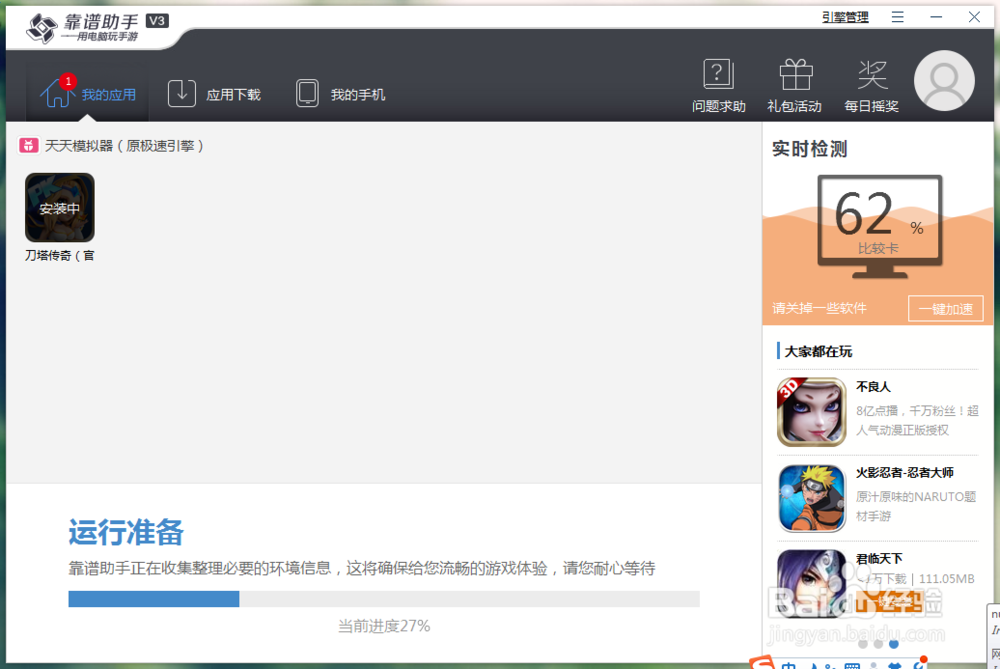Click the orange install button under 君临天下
This screenshot has width=1000, height=669.
889,601
